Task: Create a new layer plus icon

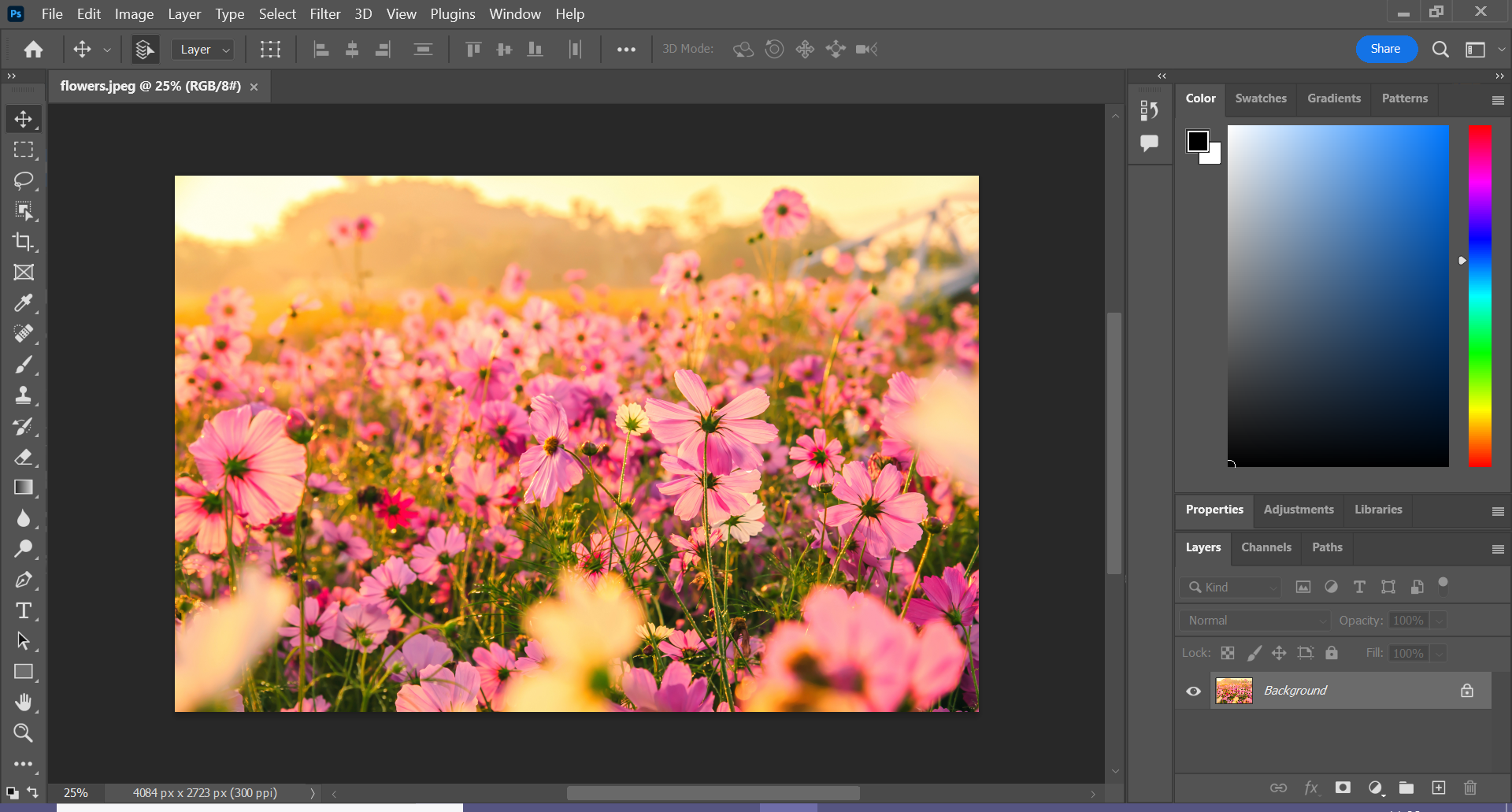Action: point(1439,788)
